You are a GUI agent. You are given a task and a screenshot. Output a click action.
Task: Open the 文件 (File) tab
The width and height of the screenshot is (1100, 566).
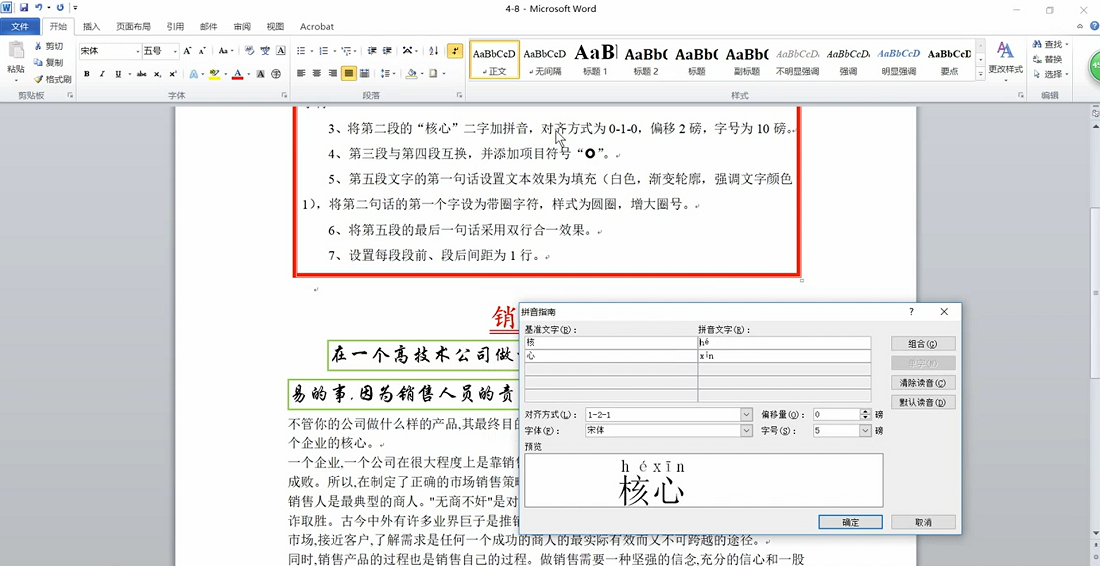click(20, 27)
